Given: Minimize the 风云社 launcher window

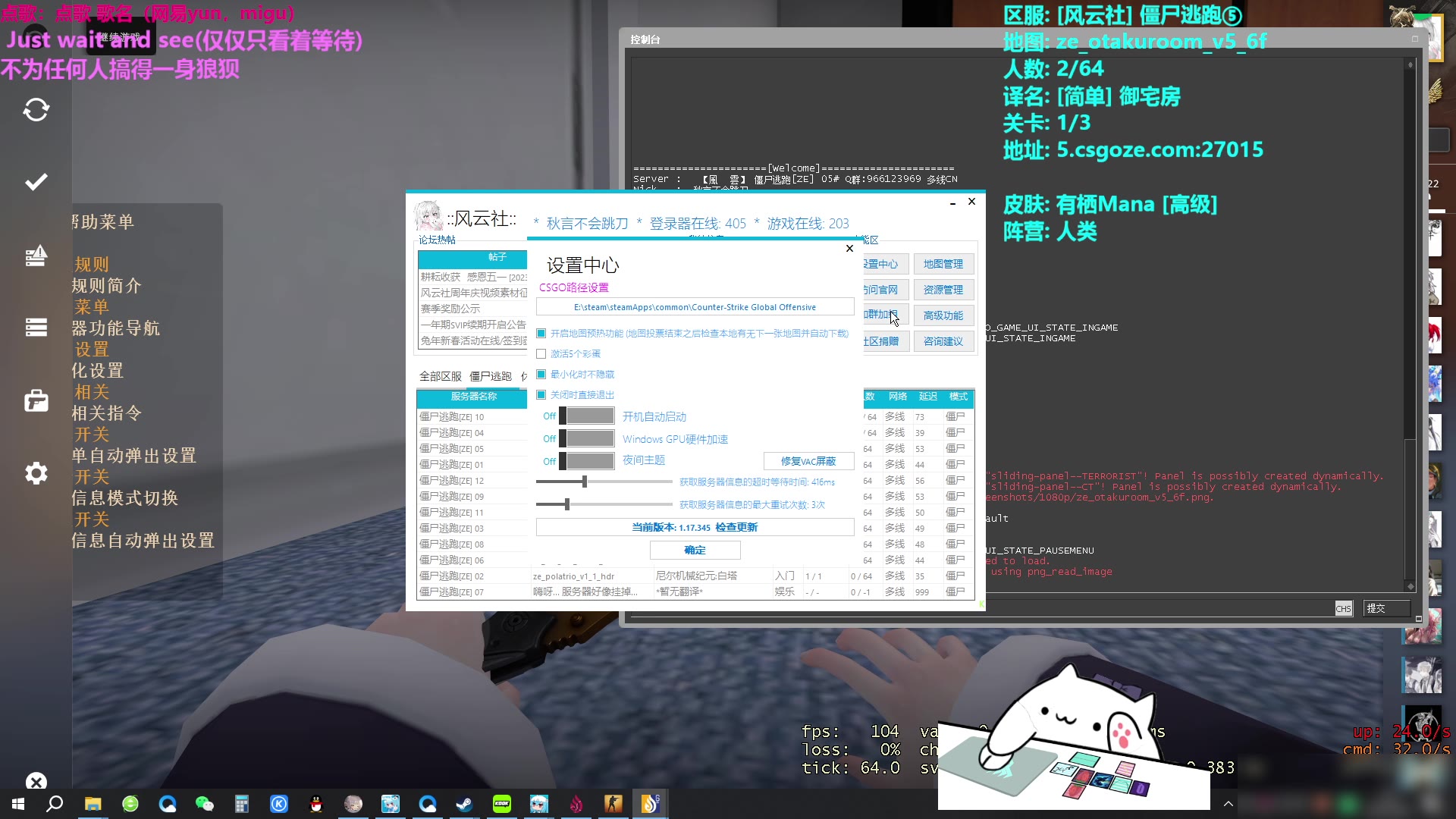Looking at the screenshot, I should (x=952, y=202).
